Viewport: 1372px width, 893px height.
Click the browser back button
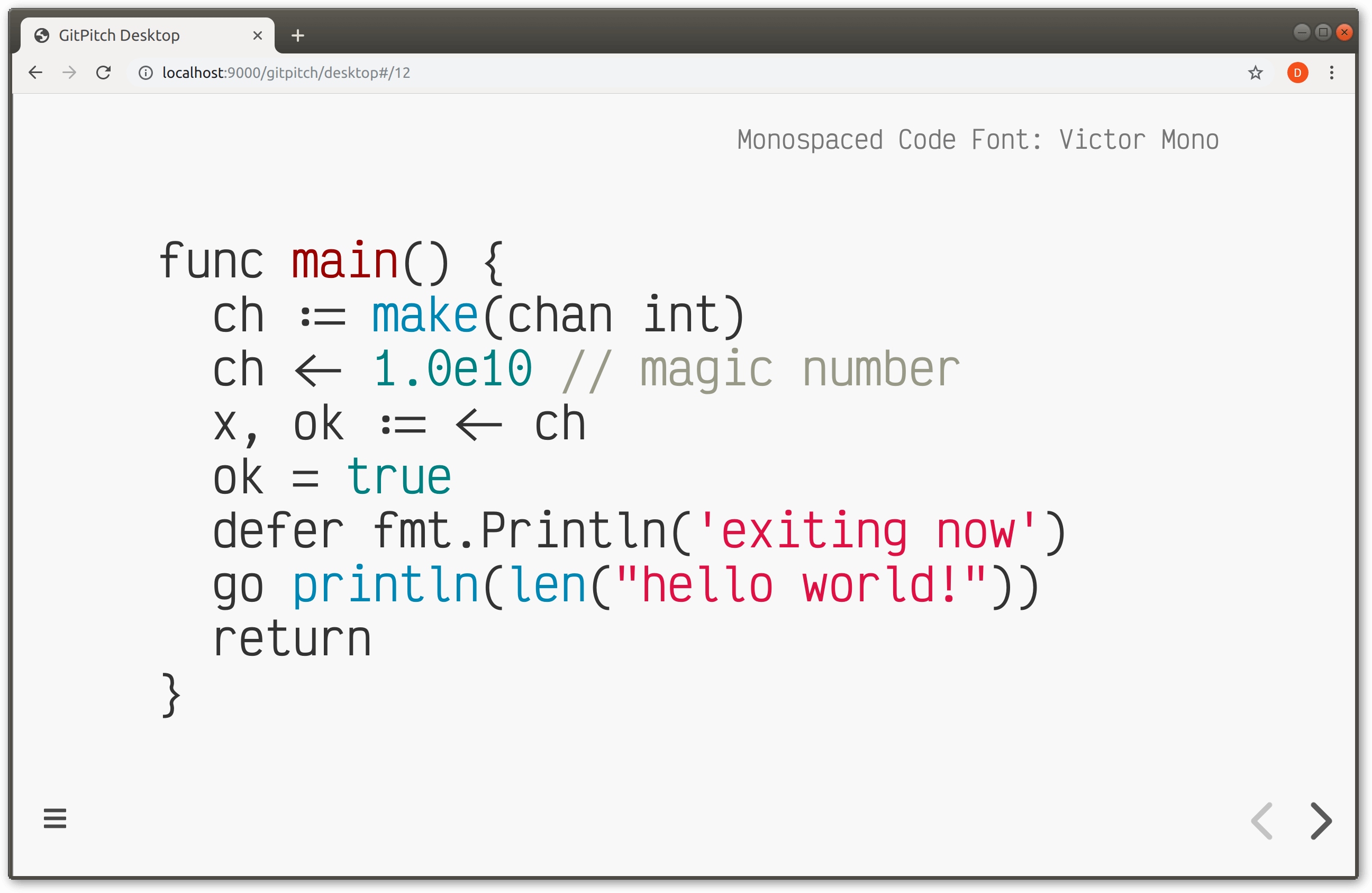[36, 73]
